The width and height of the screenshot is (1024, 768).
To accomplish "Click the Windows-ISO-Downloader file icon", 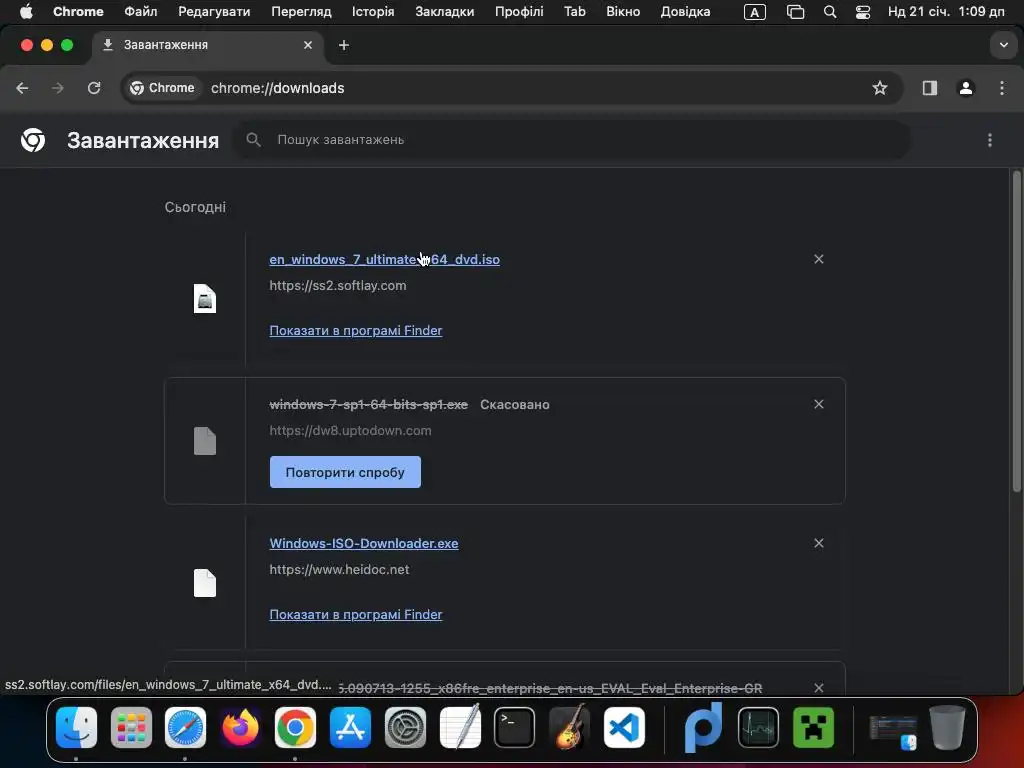I will tap(205, 583).
